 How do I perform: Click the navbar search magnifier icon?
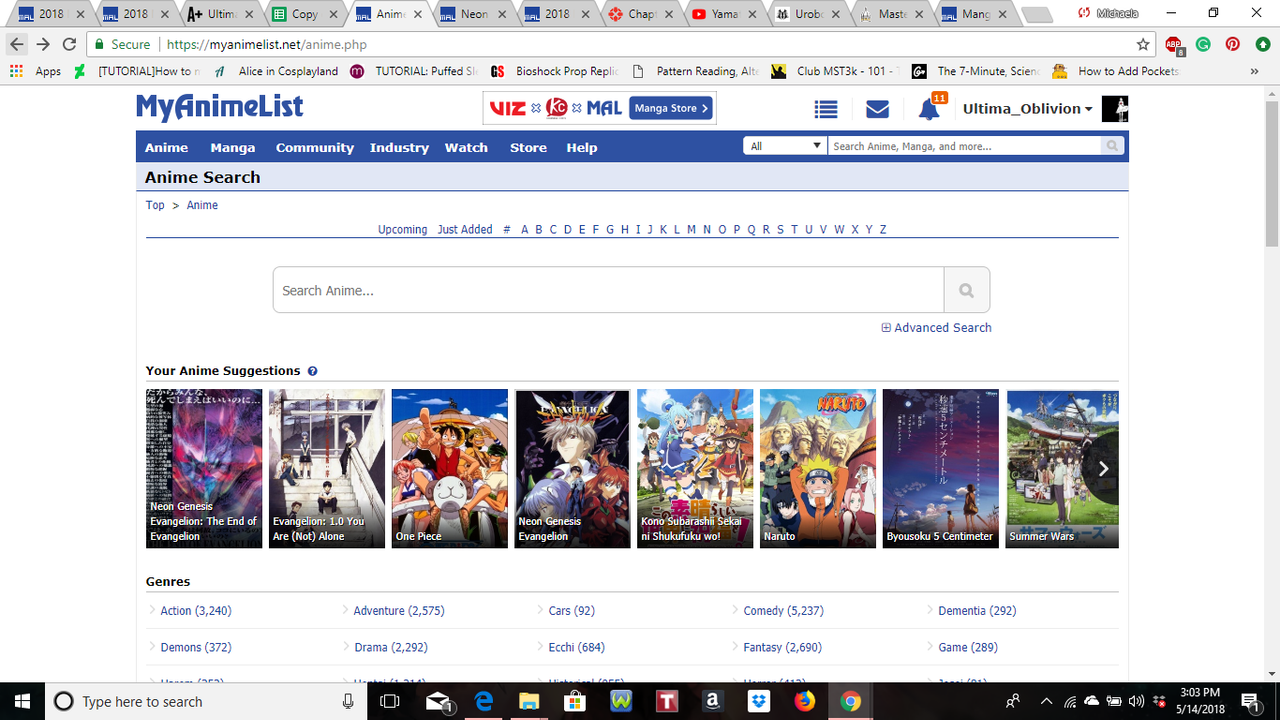tap(1112, 146)
